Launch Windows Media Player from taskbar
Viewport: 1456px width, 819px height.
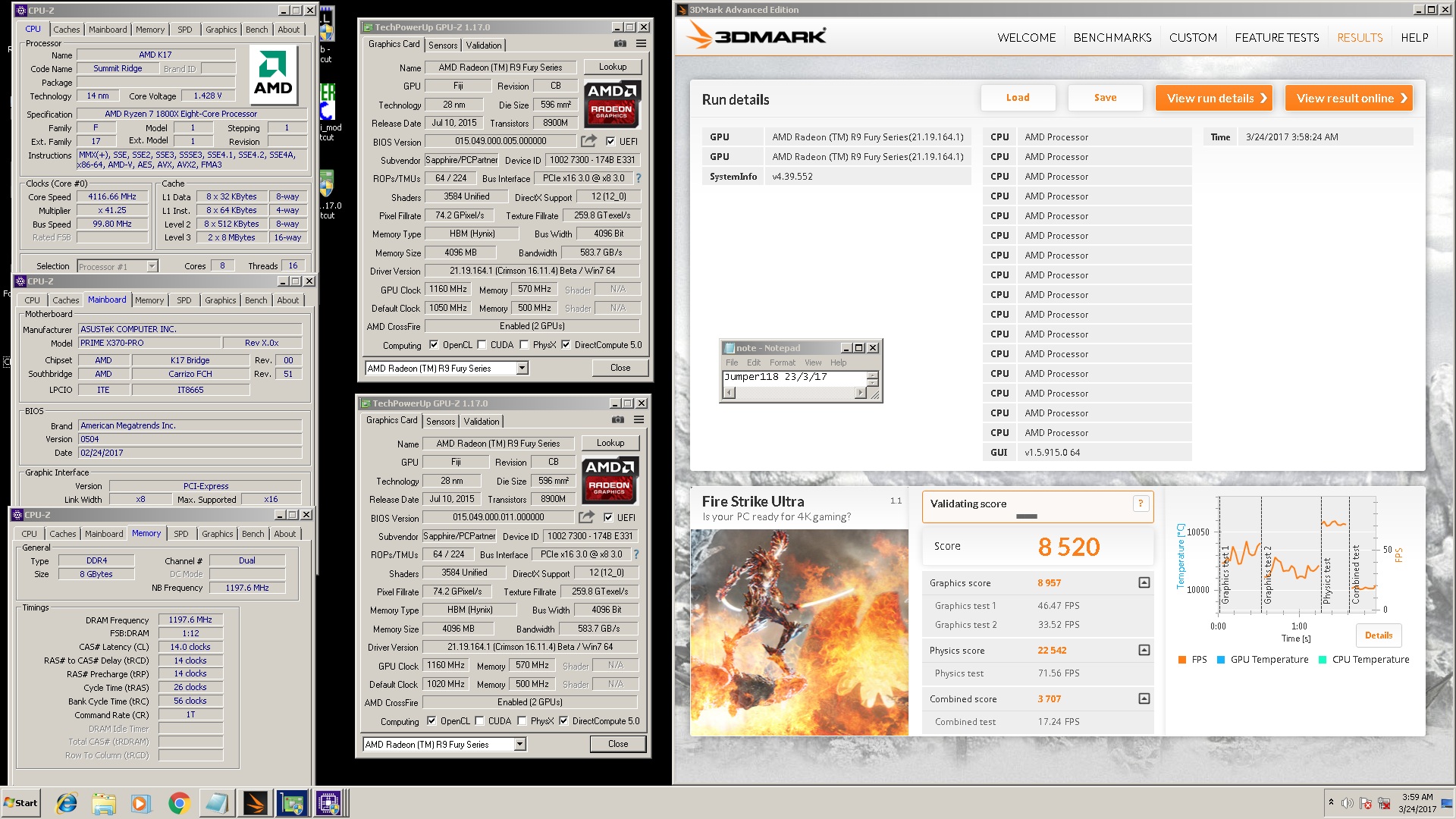[140, 803]
